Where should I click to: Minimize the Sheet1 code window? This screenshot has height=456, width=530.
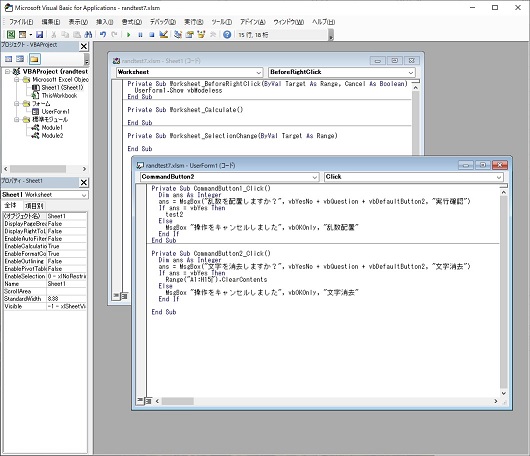(378, 61)
